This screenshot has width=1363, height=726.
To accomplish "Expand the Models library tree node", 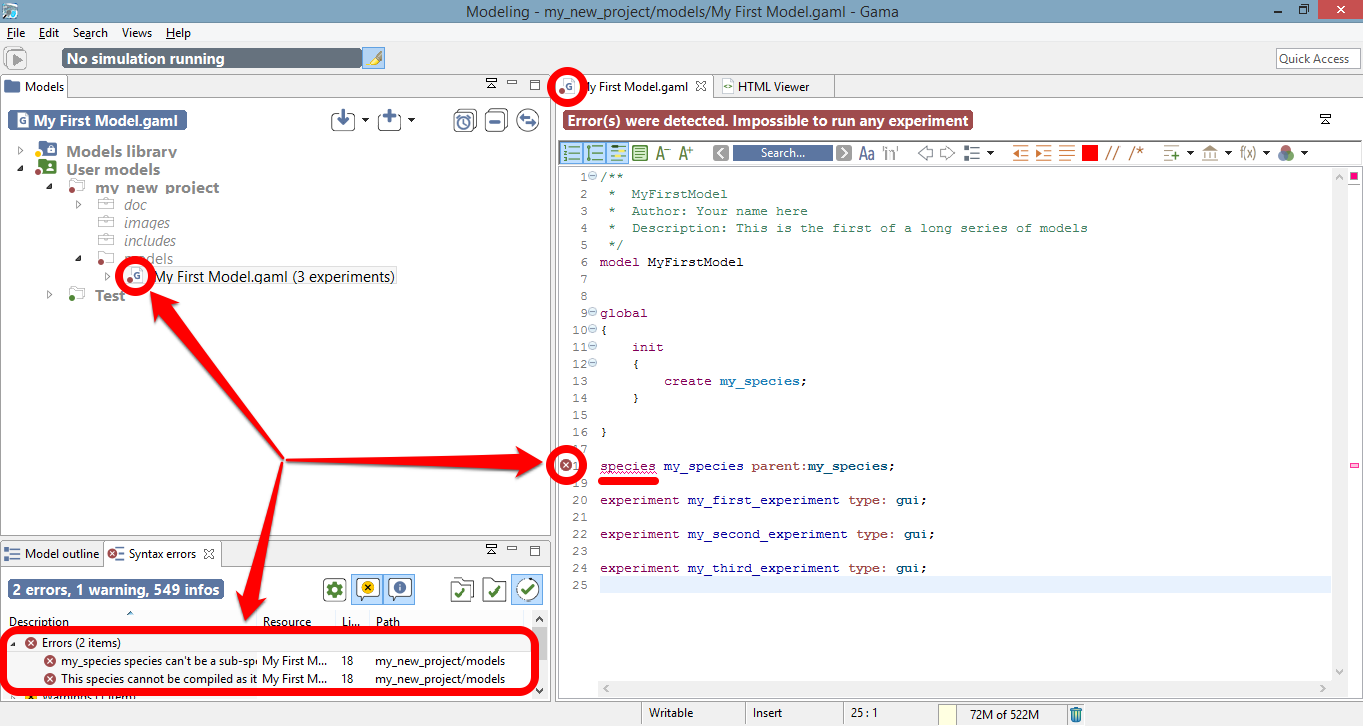I will (x=21, y=151).
